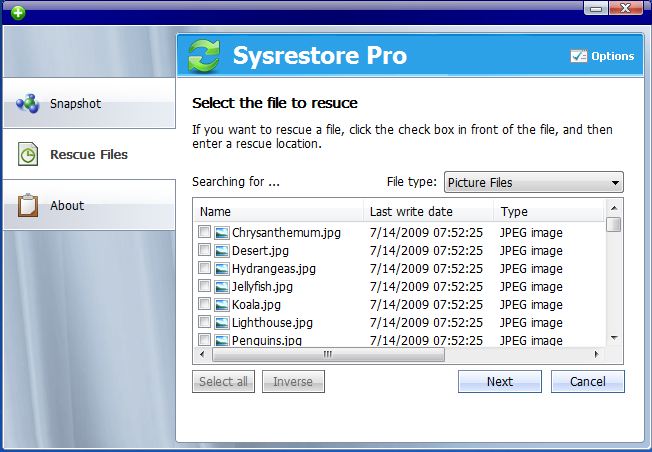
Task: Click the Desert.jpg picture icon
Action: (x=222, y=251)
